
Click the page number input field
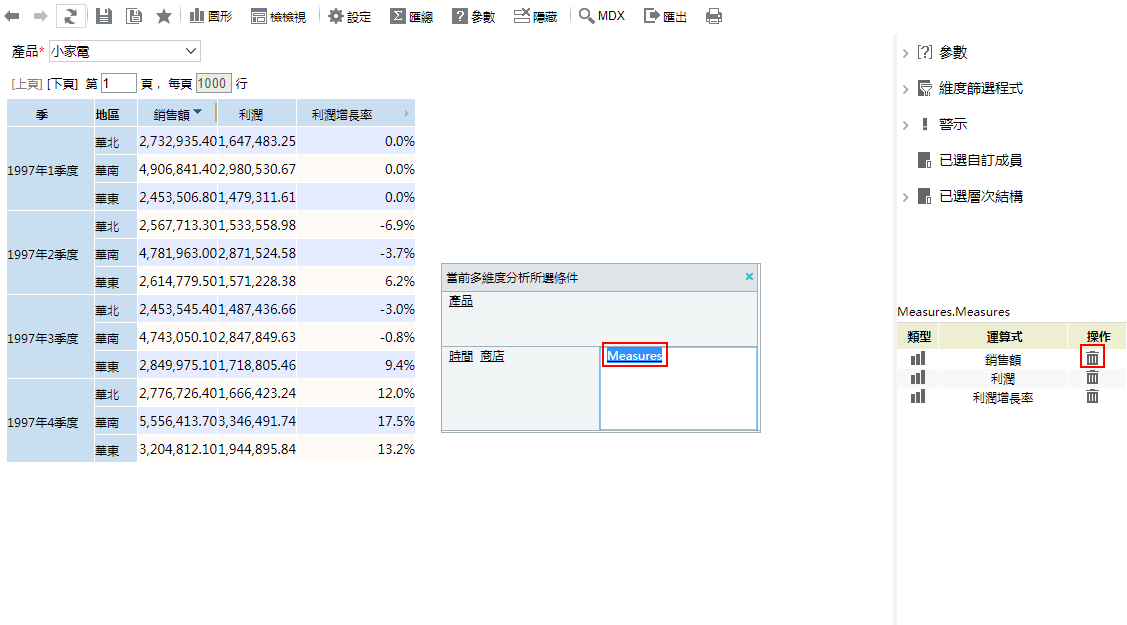point(118,84)
